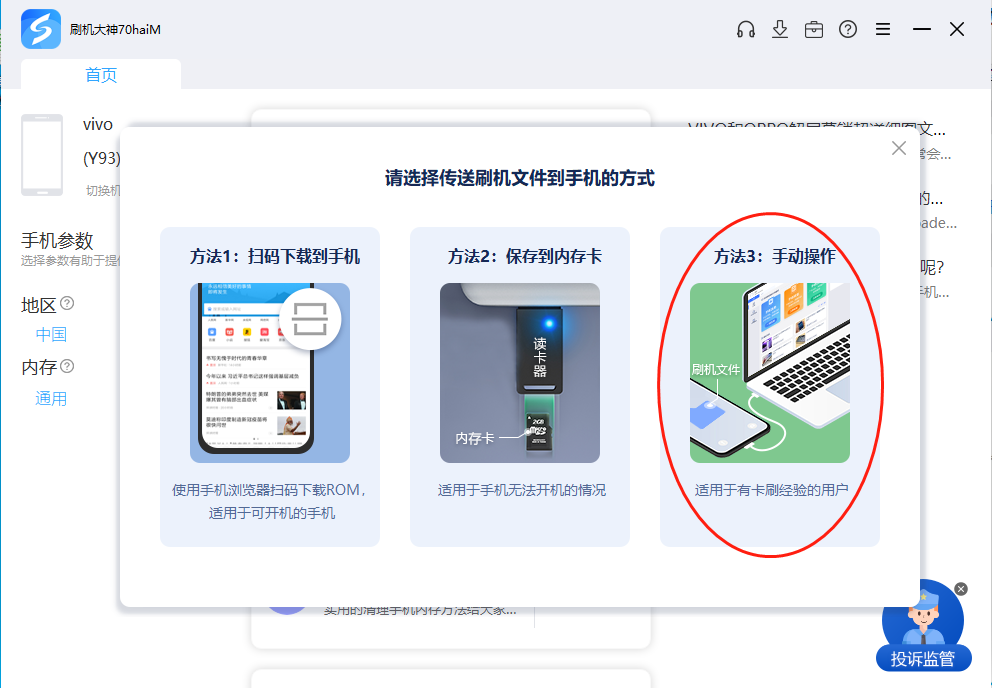Click help icon beside 地区
Image resolution: width=992 pixels, height=688 pixels.
(x=67, y=303)
